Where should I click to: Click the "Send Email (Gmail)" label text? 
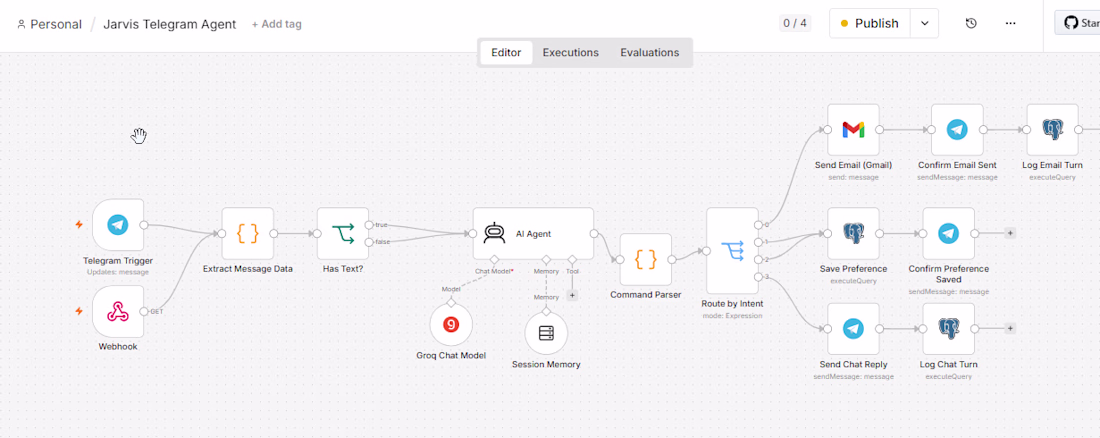(853, 166)
